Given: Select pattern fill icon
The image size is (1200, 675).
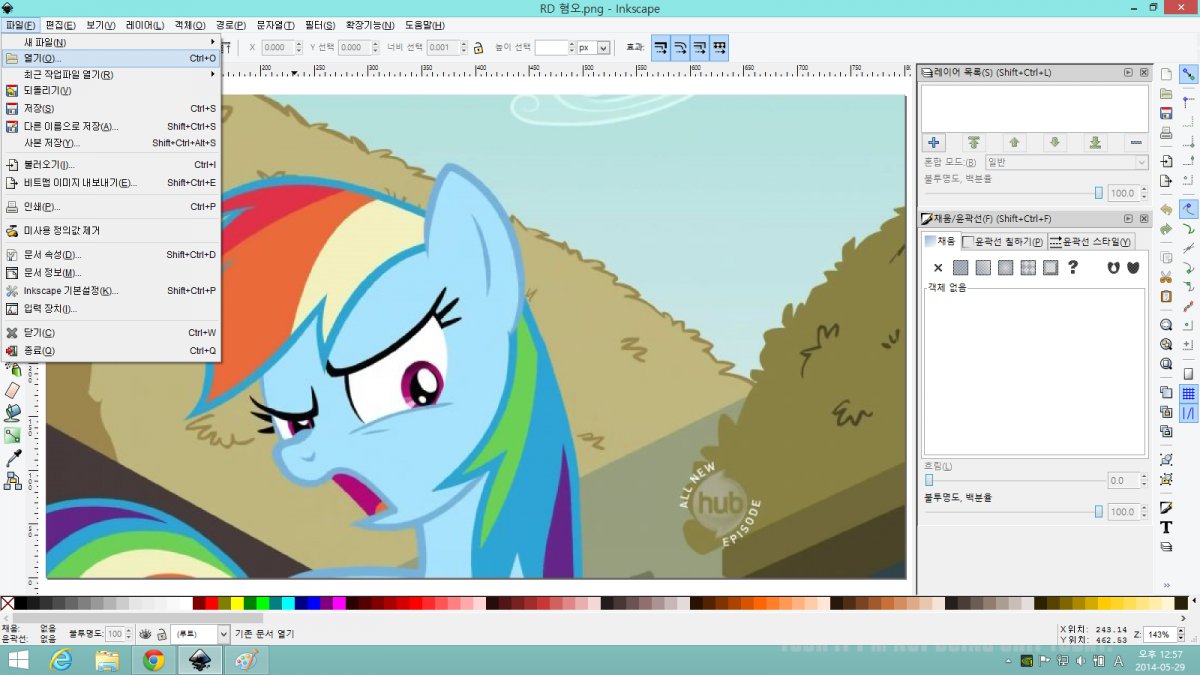Looking at the screenshot, I should point(1028,268).
